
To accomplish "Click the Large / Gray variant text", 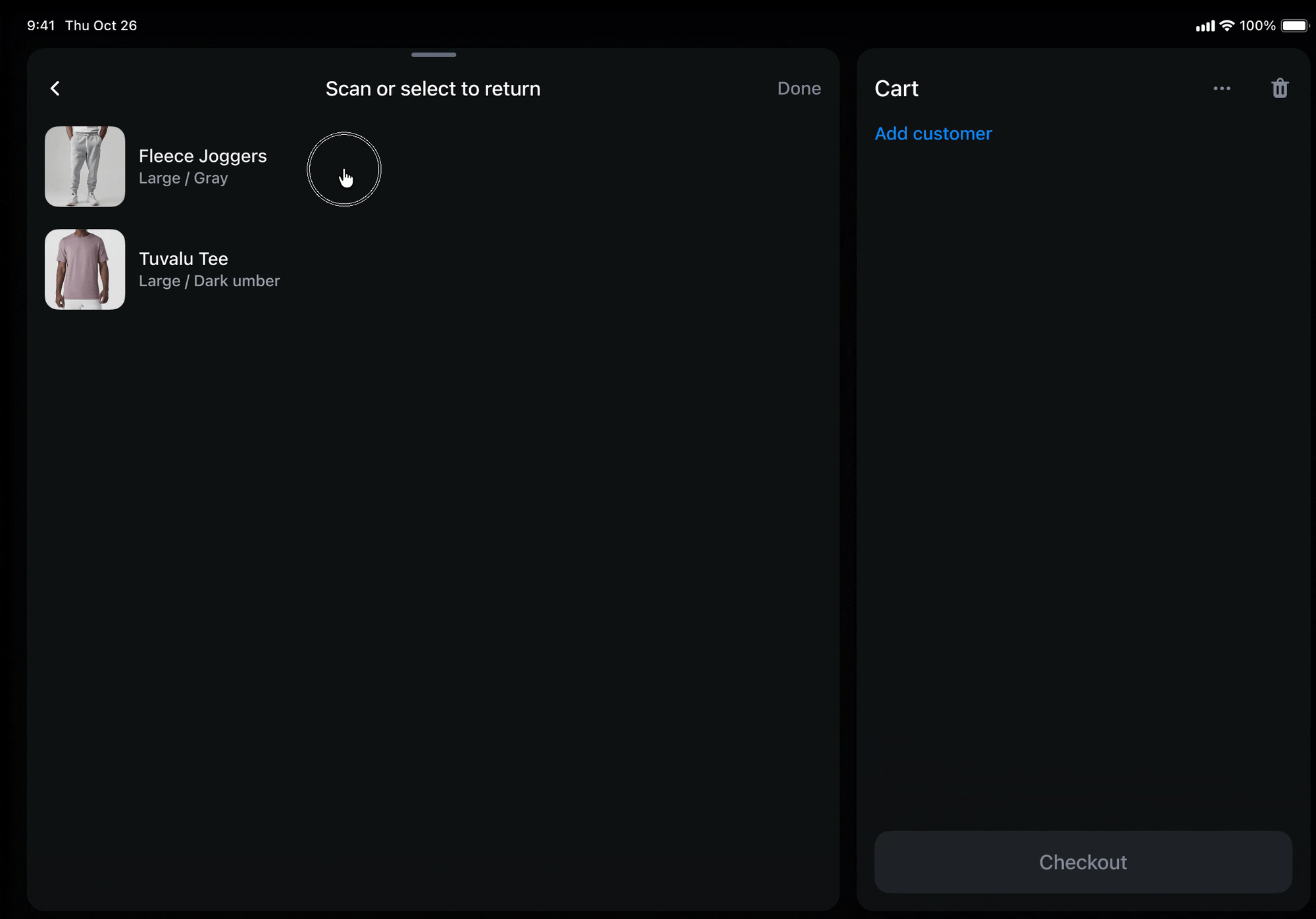I will point(184,178).
